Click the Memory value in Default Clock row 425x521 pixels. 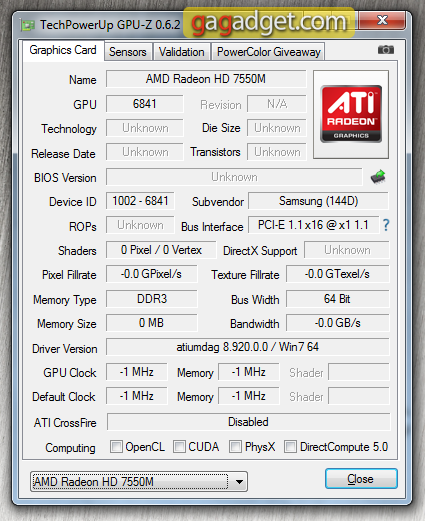point(249,396)
